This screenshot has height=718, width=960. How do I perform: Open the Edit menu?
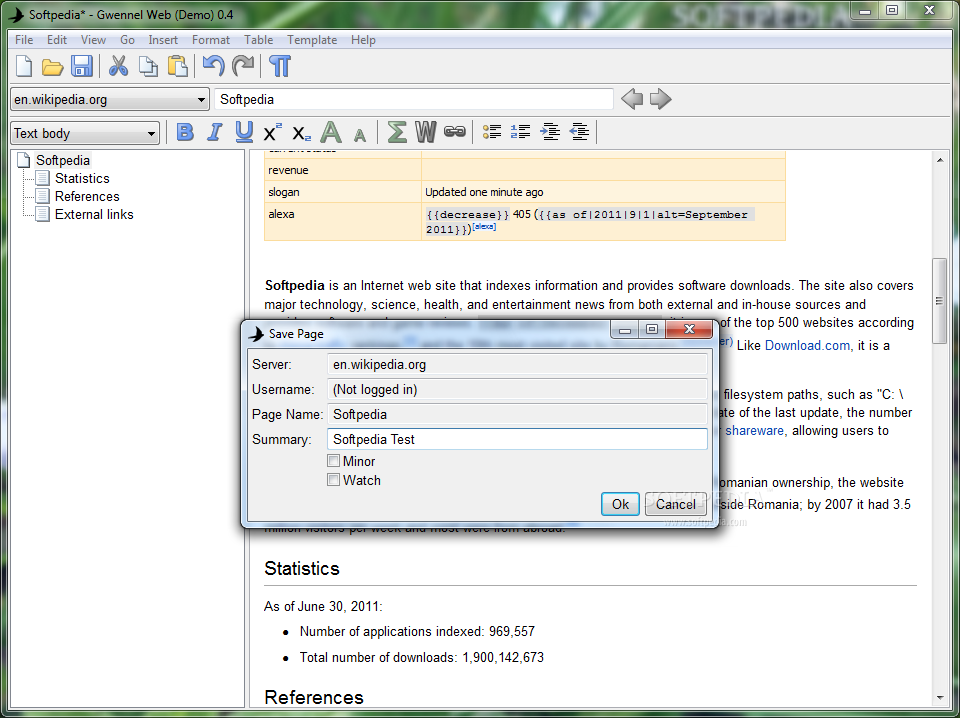[x=57, y=40]
